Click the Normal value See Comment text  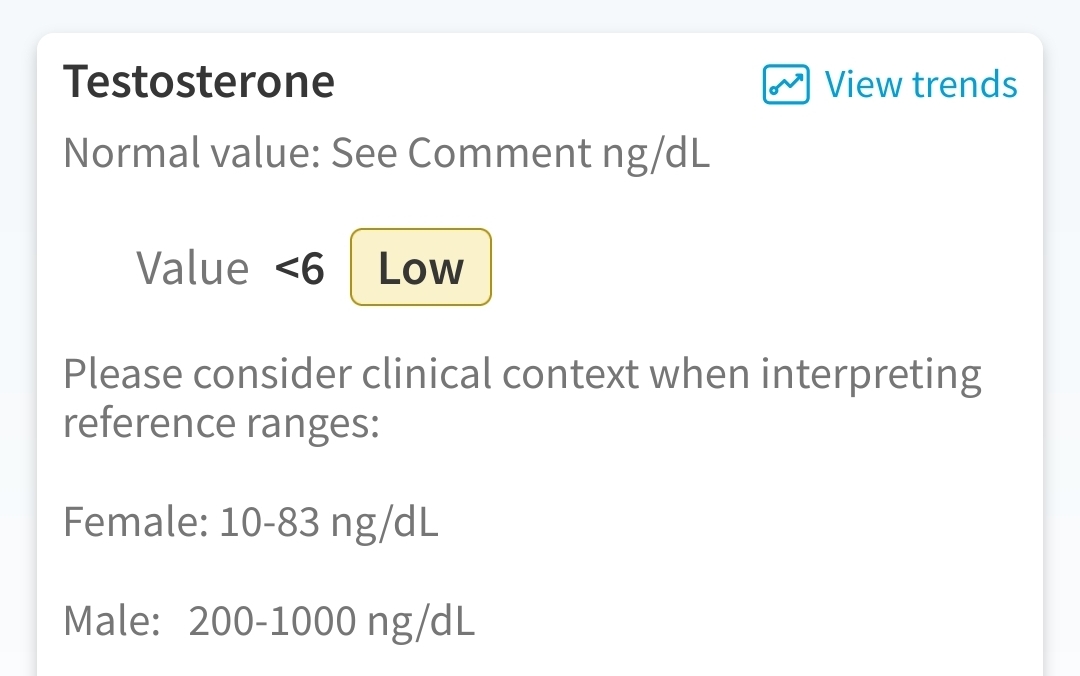386,153
